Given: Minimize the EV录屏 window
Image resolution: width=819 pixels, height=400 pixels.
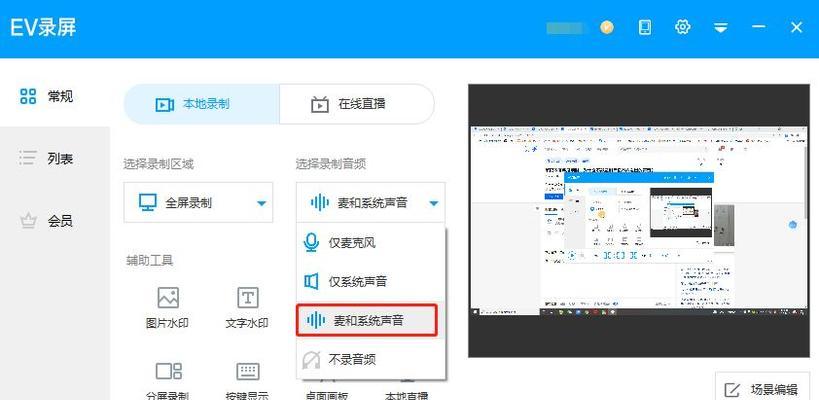Looking at the screenshot, I should [759, 27].
